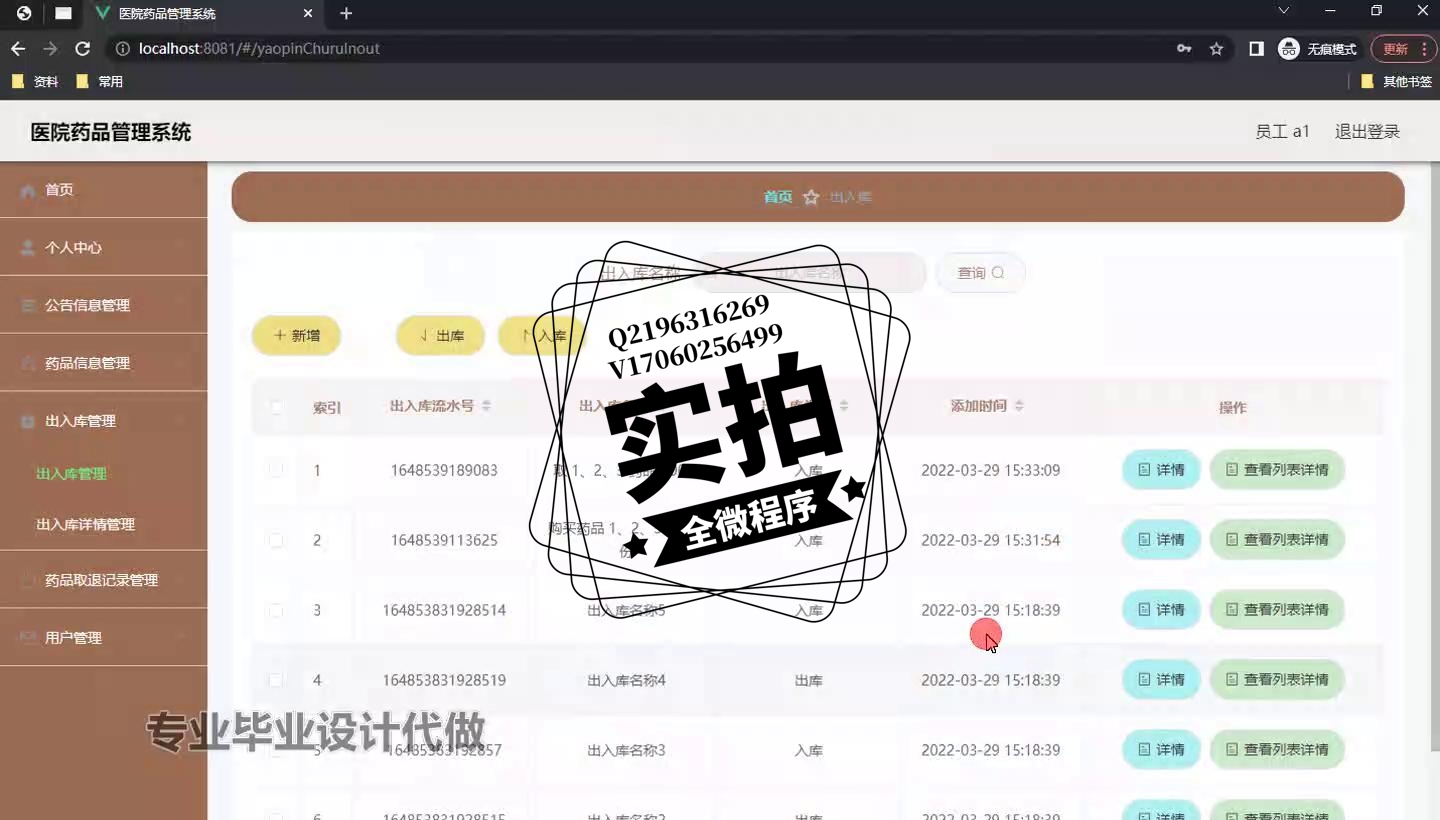Open 查看列表详情 for row 164853831928514
The image size is (1440, 820).
(1277, 610)
